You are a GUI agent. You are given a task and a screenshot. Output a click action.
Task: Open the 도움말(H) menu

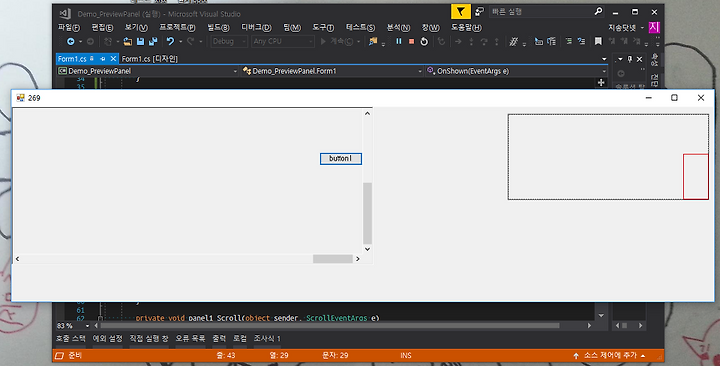pos(466,28)
